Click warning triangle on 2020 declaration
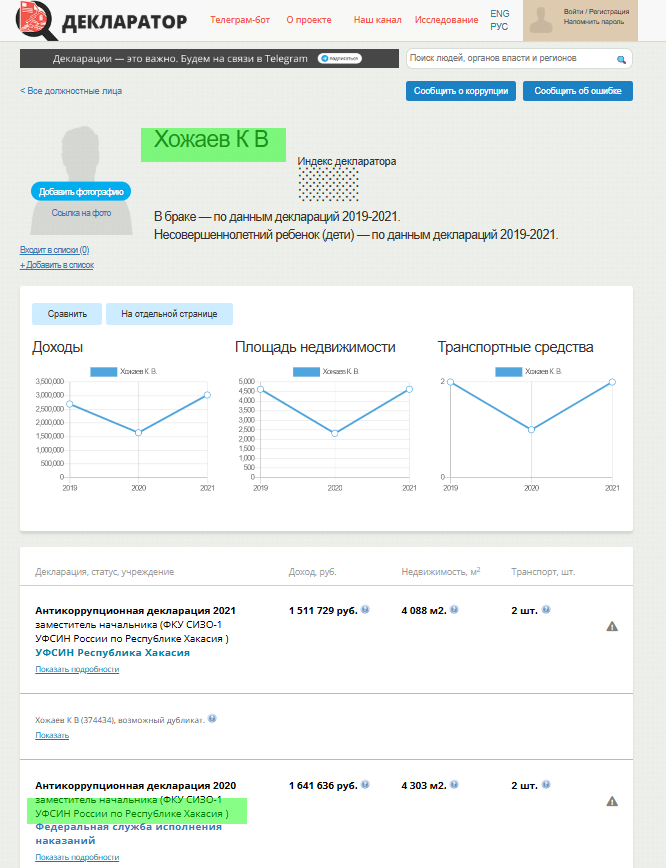The image size is (666, 868). tap(612, 801)
